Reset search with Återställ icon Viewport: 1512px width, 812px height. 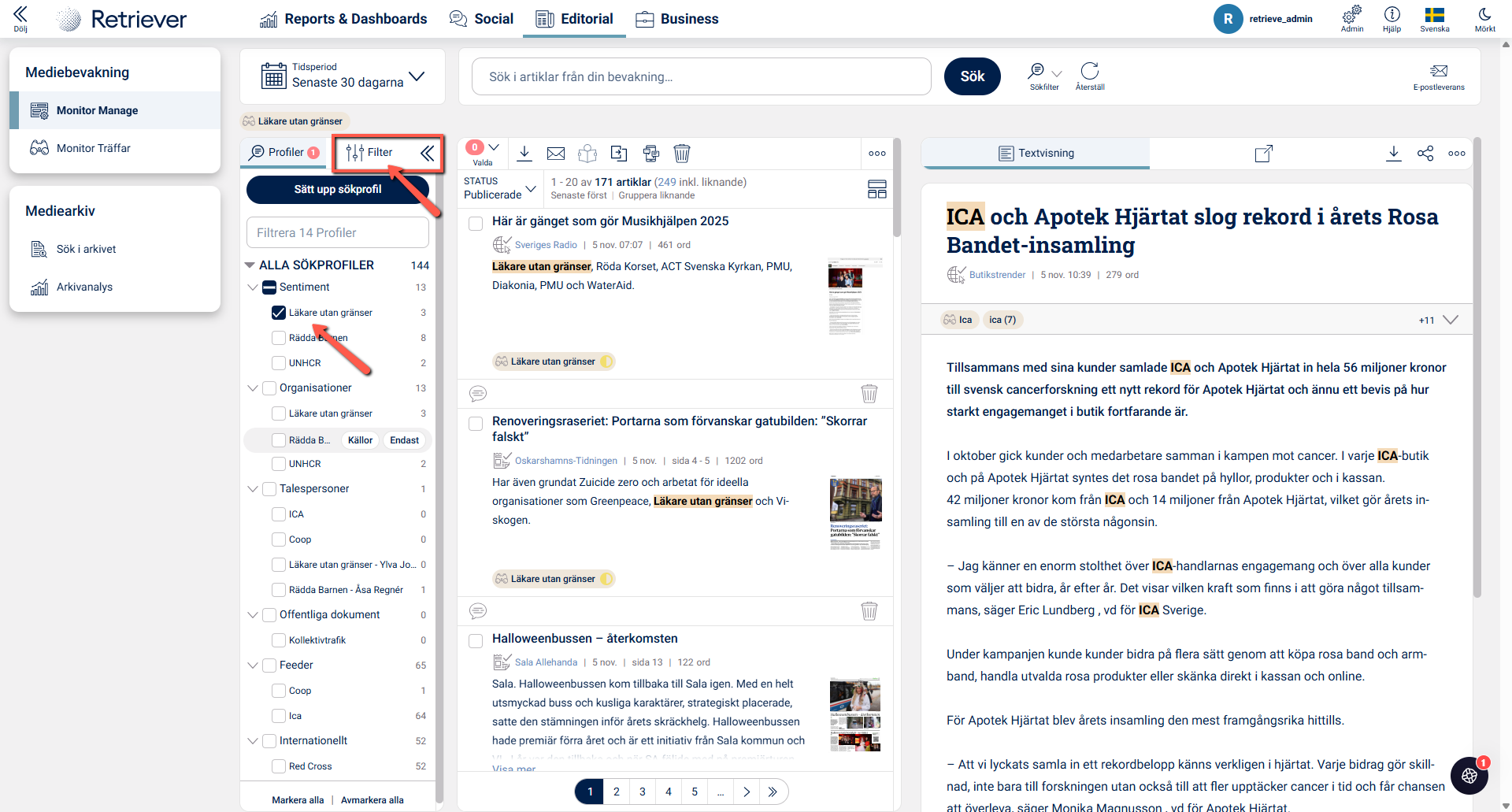1090,71
